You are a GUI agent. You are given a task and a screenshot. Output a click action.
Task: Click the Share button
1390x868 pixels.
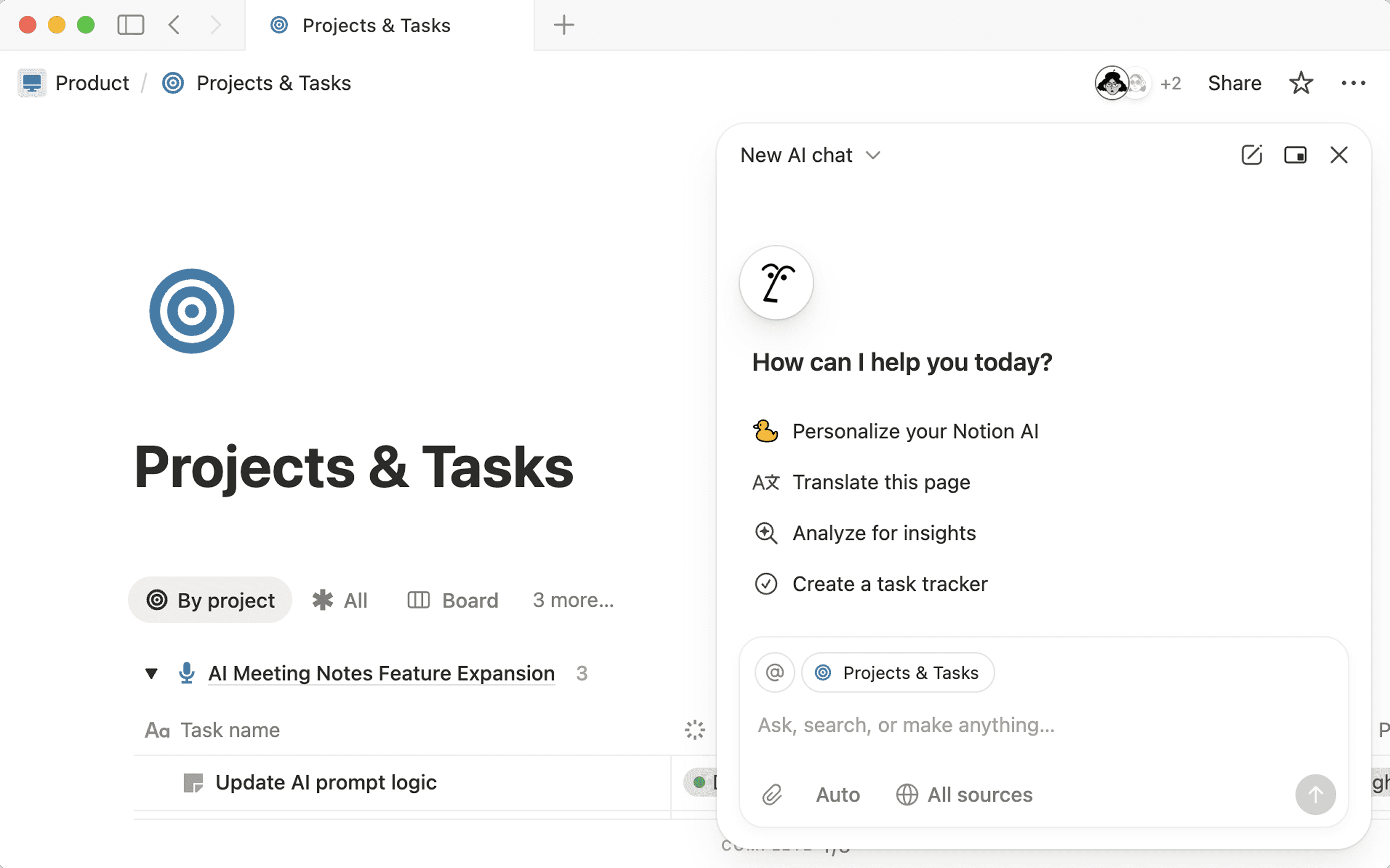[1234, 83]
